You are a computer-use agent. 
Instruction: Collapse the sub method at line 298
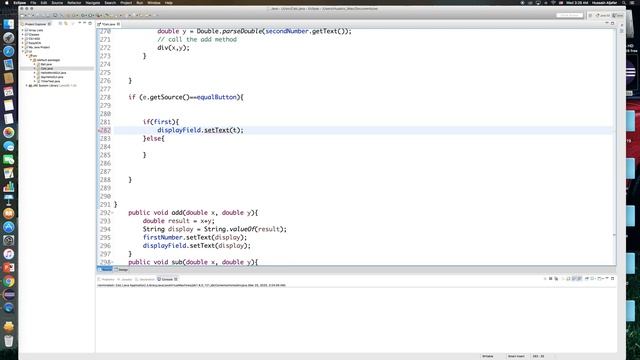(113, 262)
